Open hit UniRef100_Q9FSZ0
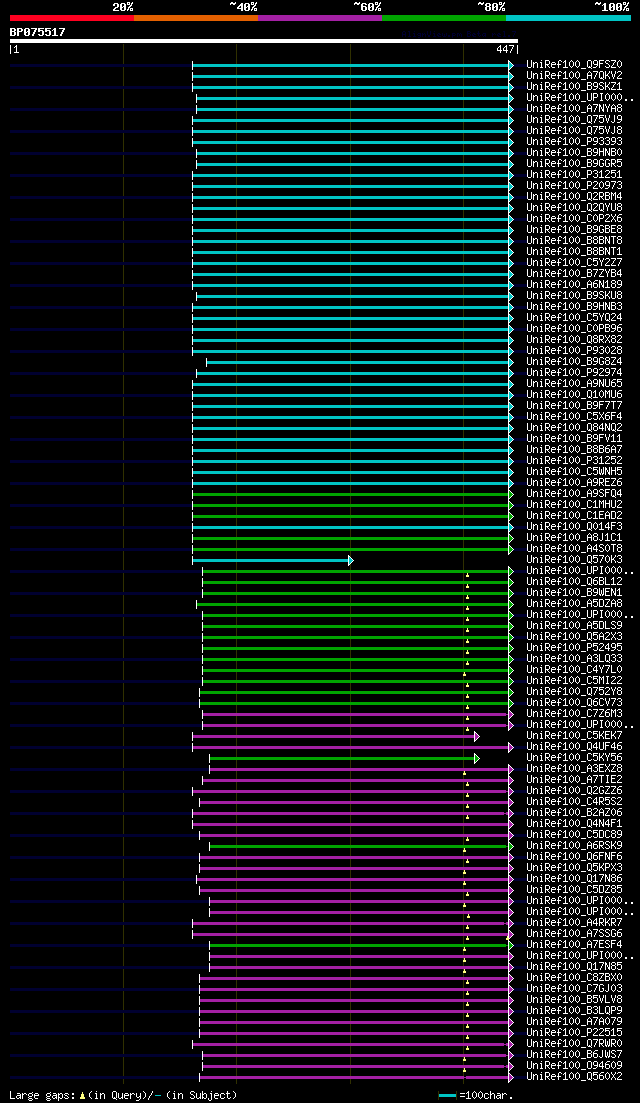The width and height of the screenshot is (640, 1103). (x=574, y=65)
